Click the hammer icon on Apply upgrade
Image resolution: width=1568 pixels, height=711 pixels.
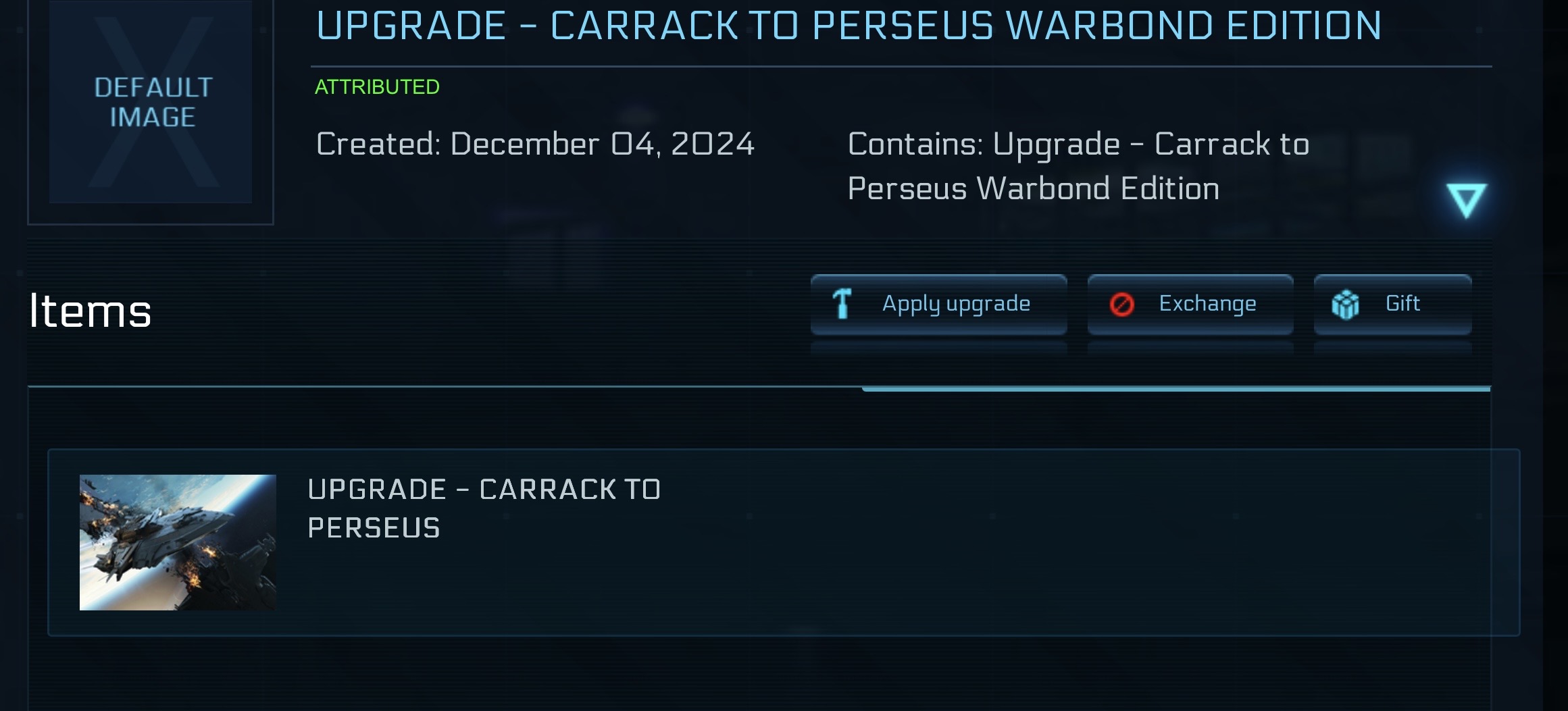click(842, 304)
